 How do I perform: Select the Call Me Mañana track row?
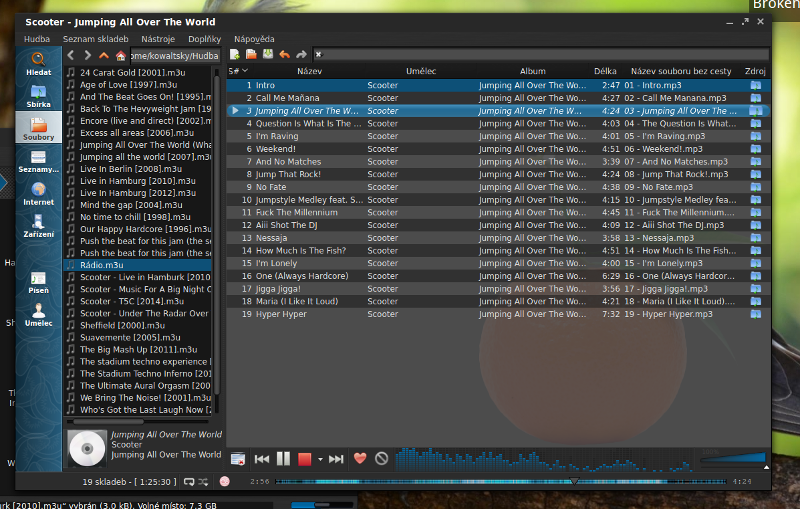(x=497, y=98)
